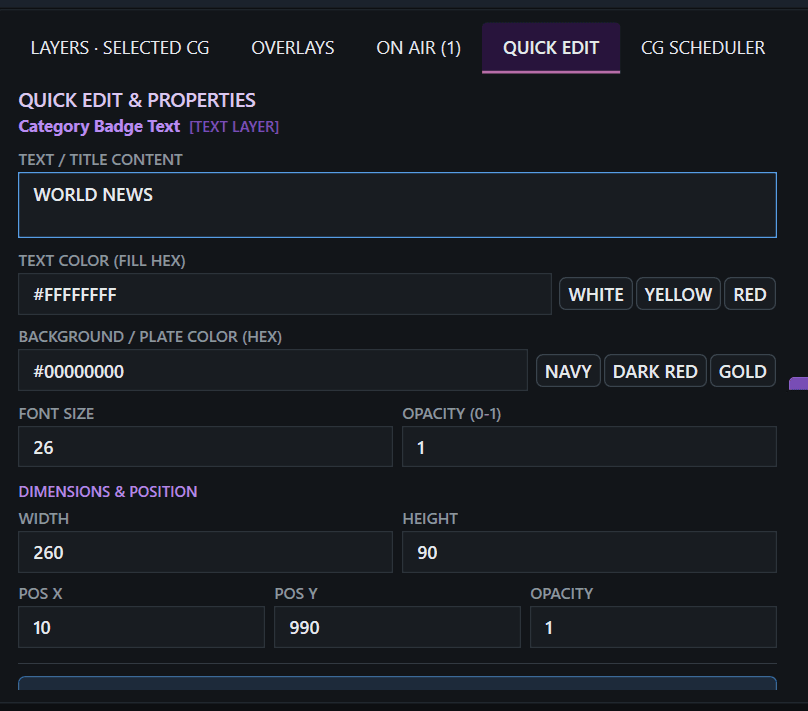Click the [TEXT LAYER] type label
The height and width of the screenshot is (711, 808).
234,127
